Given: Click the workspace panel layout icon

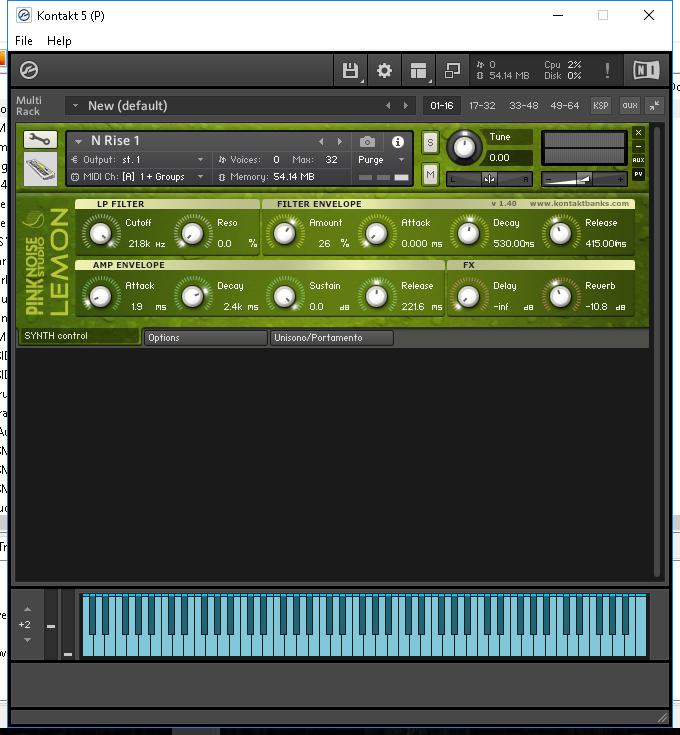Looking at the screenshot, I should coord(418,70).
